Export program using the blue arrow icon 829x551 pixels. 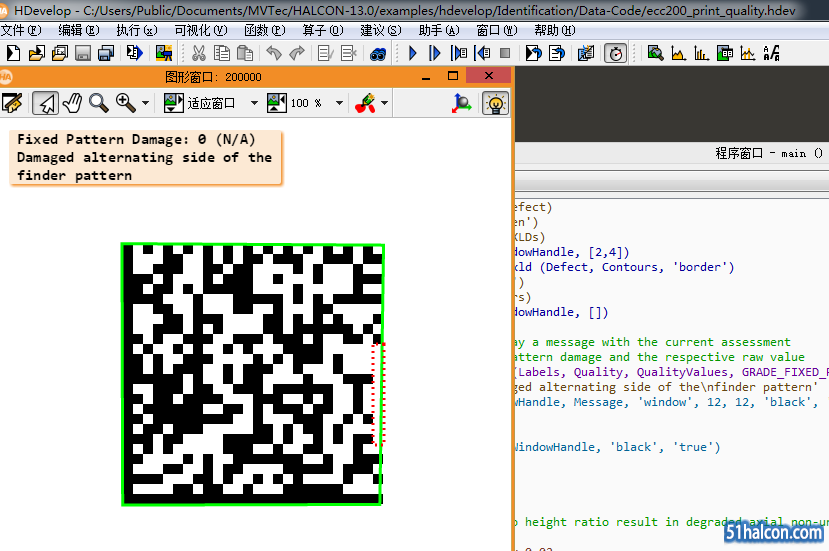pyautogui.click(x=134, y=53)
